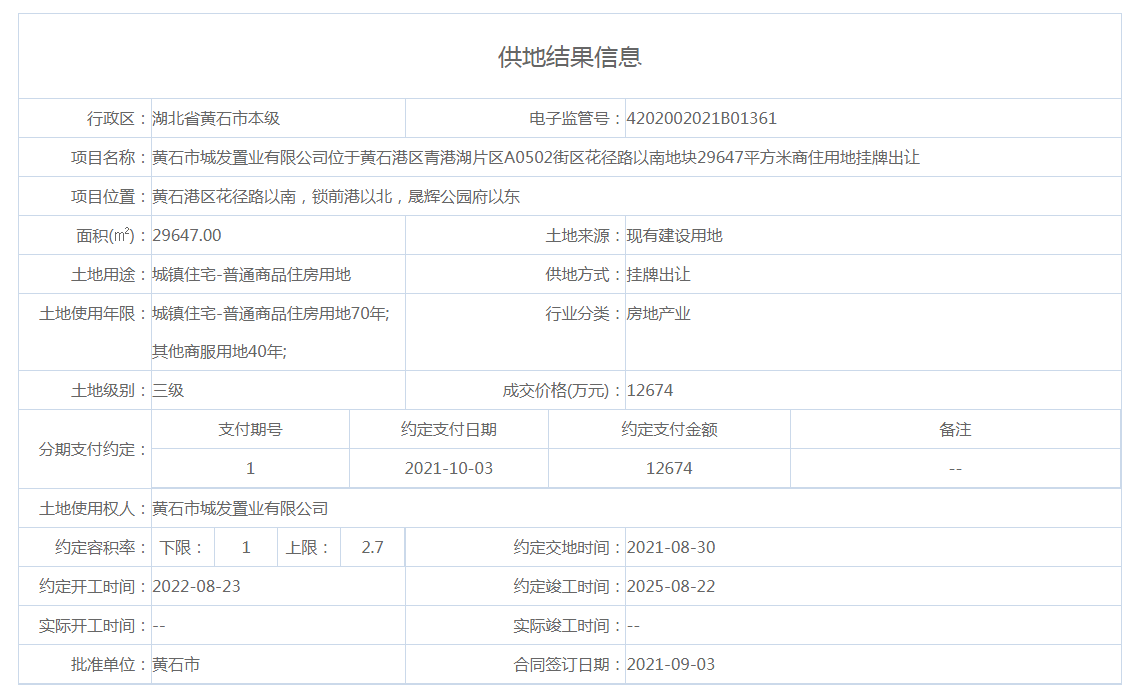
Task: Select the 行政区 label
Action: click(118, 119)
